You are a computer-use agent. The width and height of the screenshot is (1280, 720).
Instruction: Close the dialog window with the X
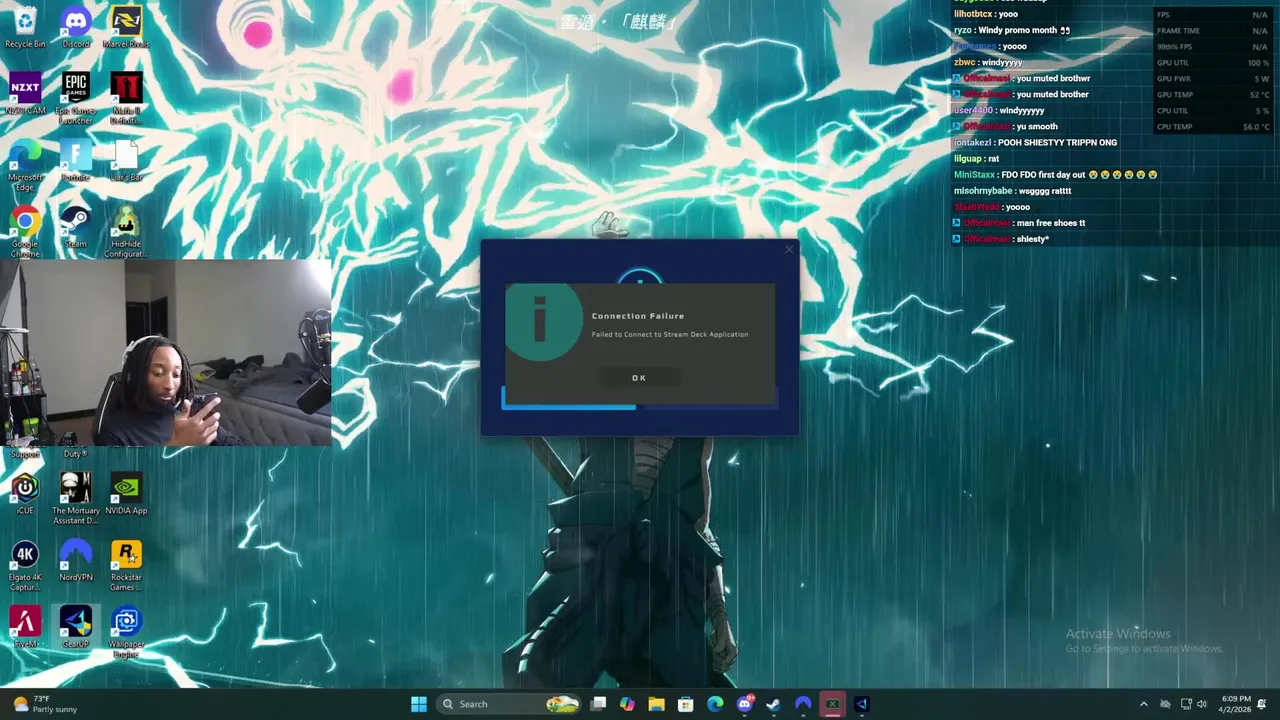789,249
